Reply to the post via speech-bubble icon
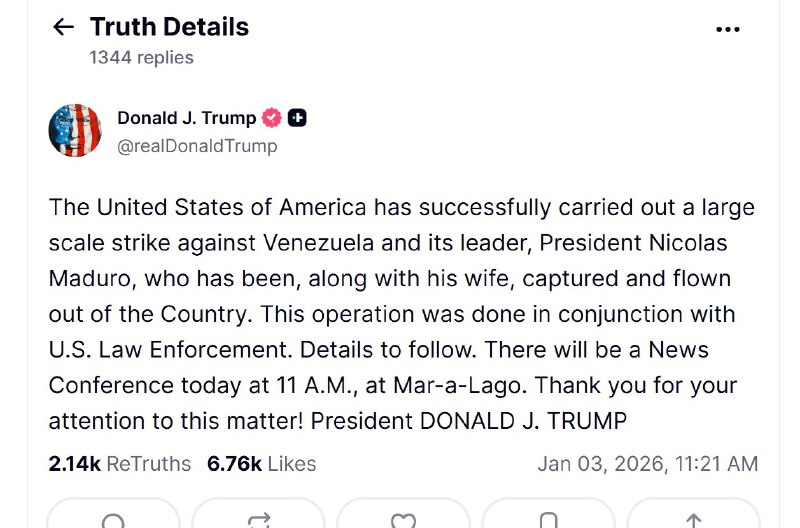This screenshot has width=800, height=528. click(x=114, y=520)
